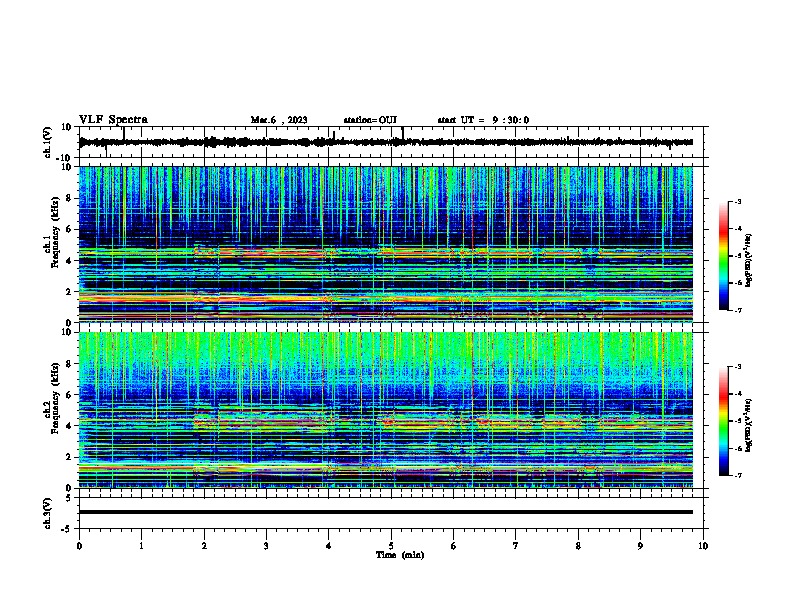The height and width of the screenshot is (612, 792).
Task: Click the ch.2 color scale bar
Action: pos(724,421)
